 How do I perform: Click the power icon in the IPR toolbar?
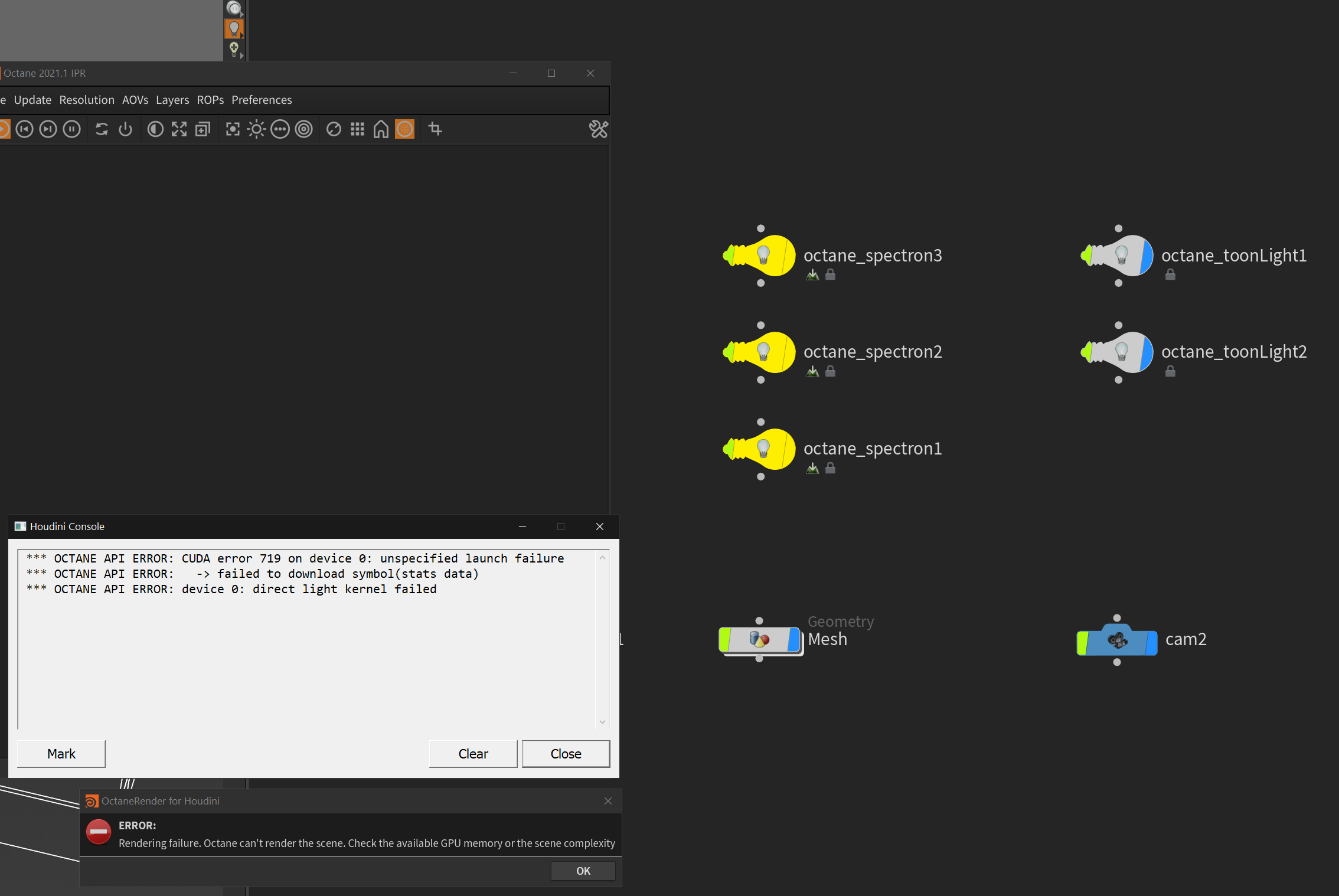tap(125, 129)
